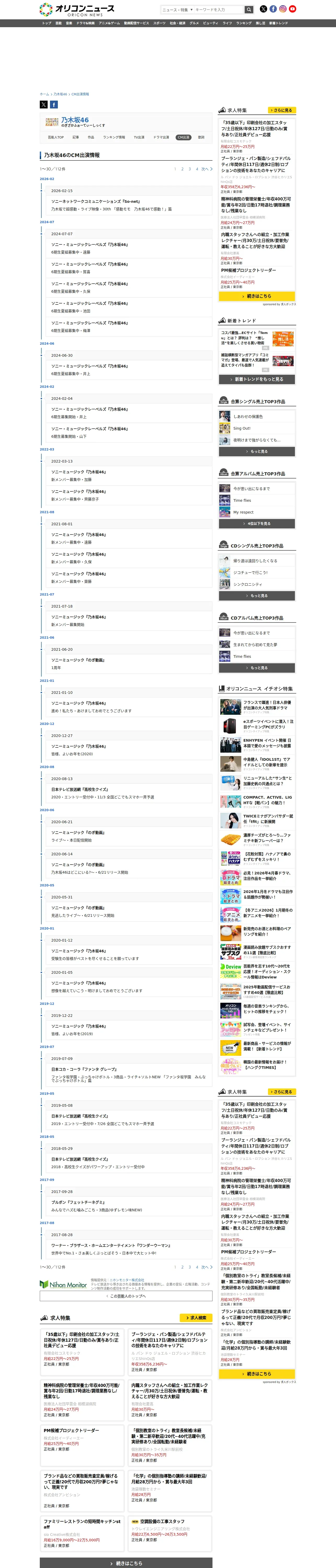The image size is (336, 1568).
Task: Select the CM出演 tab
Action: coord(183,137)
